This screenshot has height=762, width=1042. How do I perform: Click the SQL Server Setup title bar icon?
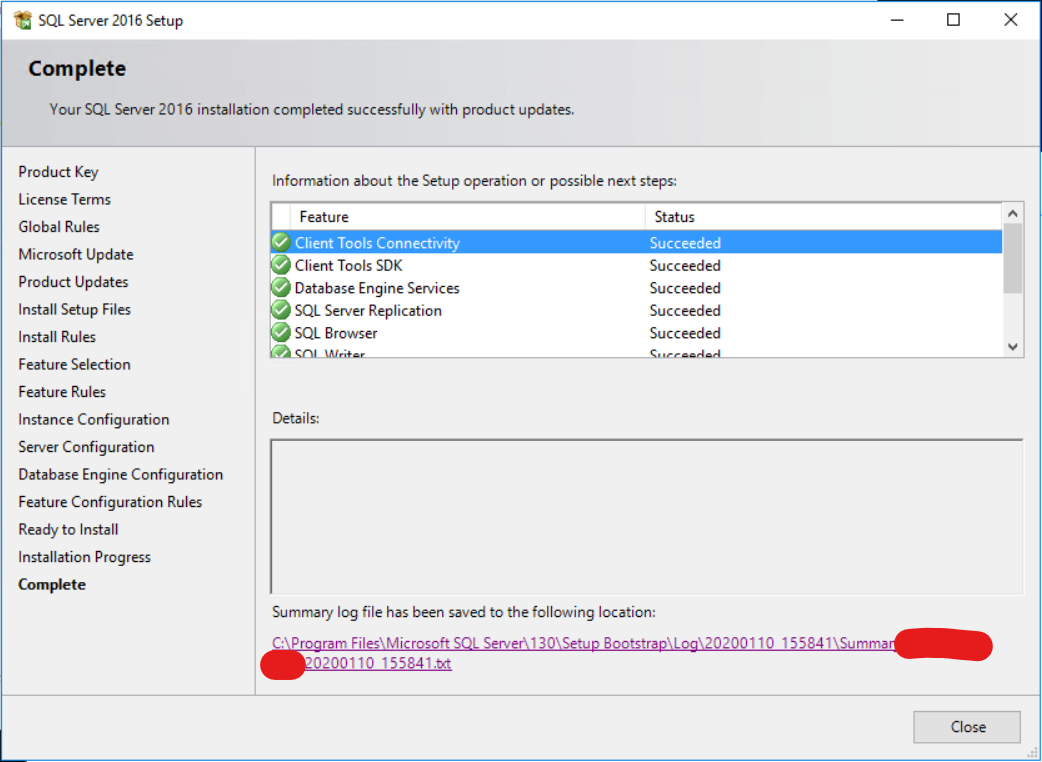pos(23,20)
